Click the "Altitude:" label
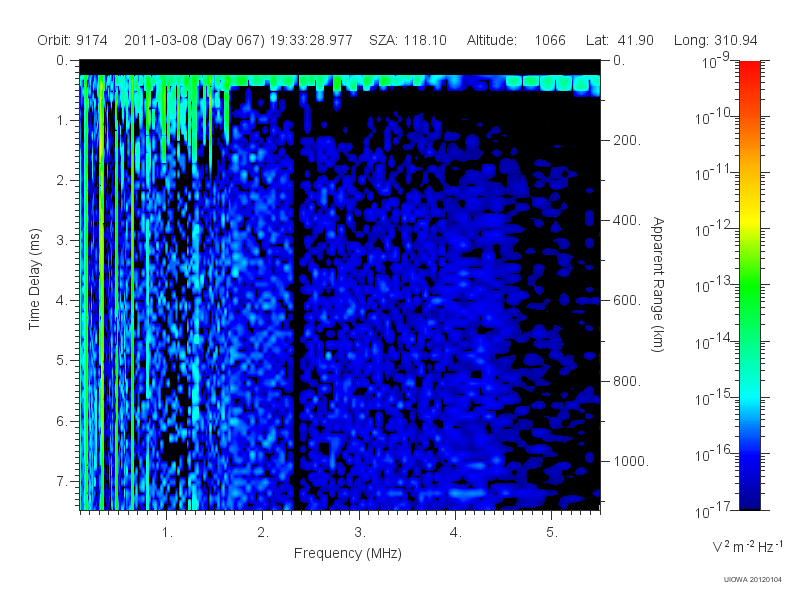 click(x=491, y=40)
